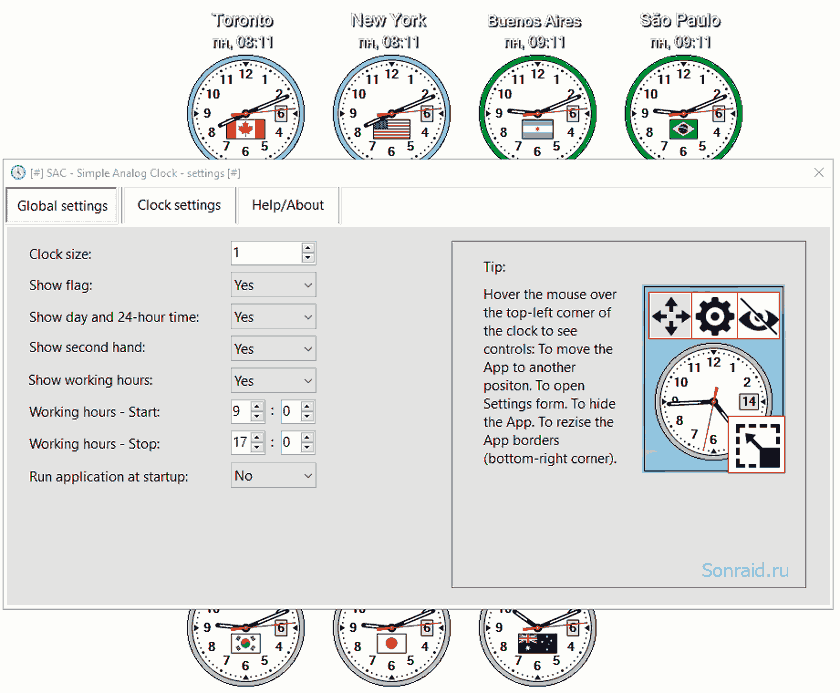Click the move arrows icon in tip
This screenshot has height=693, width=840.
pos(670,316)
